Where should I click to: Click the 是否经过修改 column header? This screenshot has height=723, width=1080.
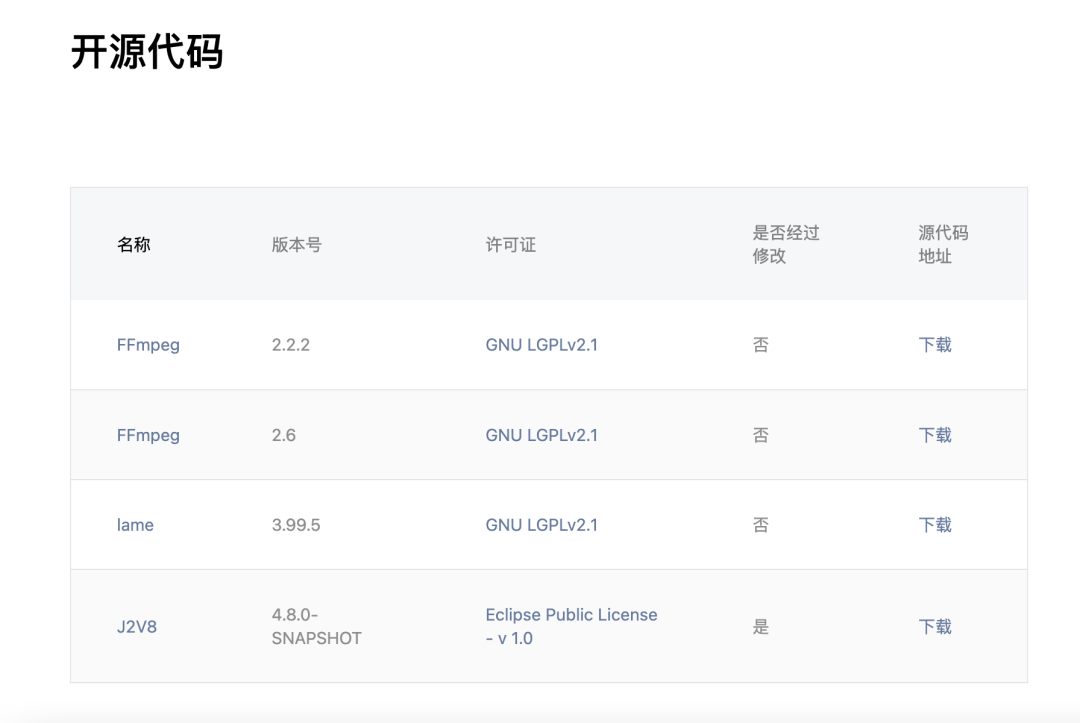coord(786,244)
